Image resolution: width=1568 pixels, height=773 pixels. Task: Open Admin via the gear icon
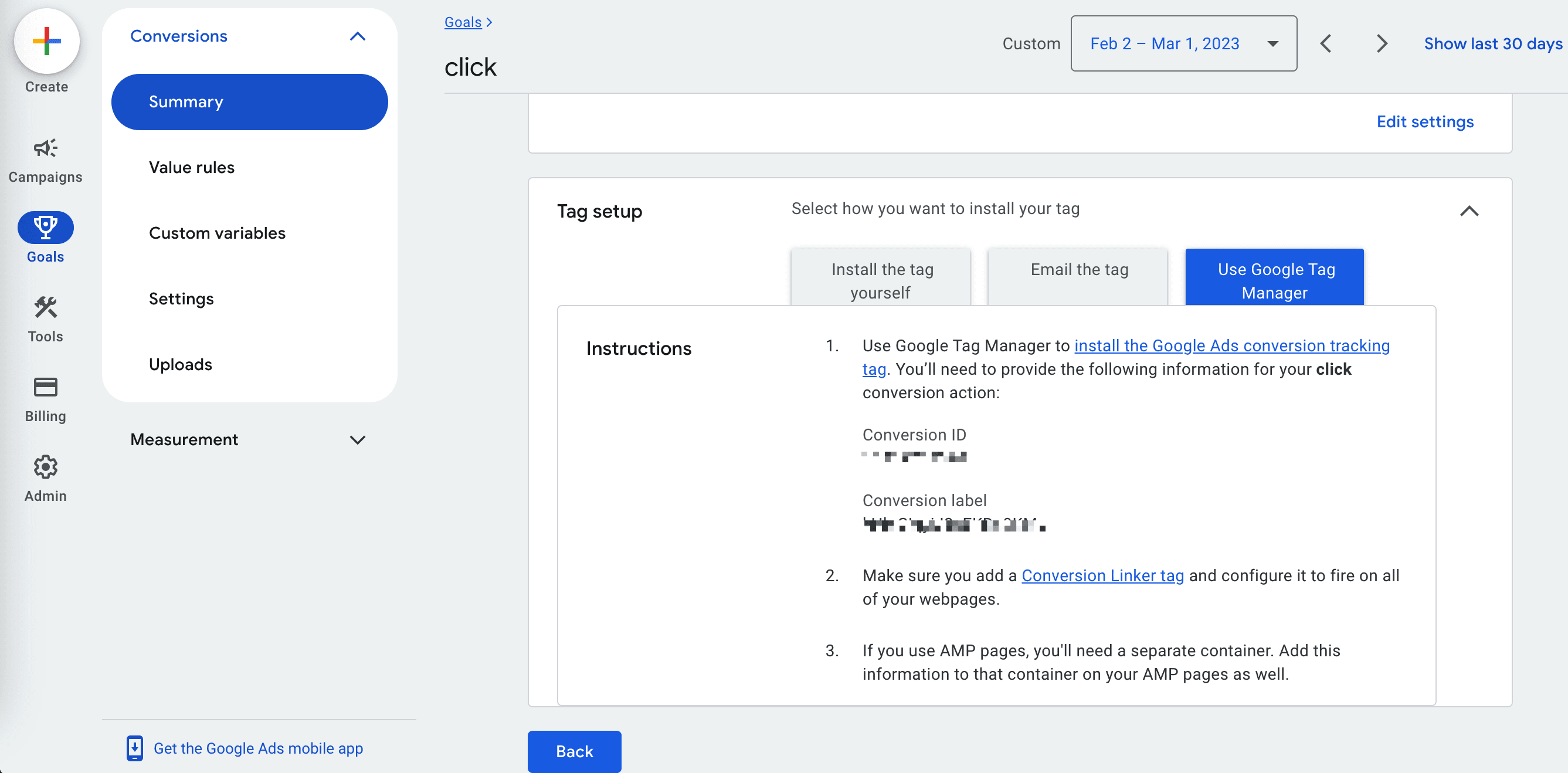(45, 467)
